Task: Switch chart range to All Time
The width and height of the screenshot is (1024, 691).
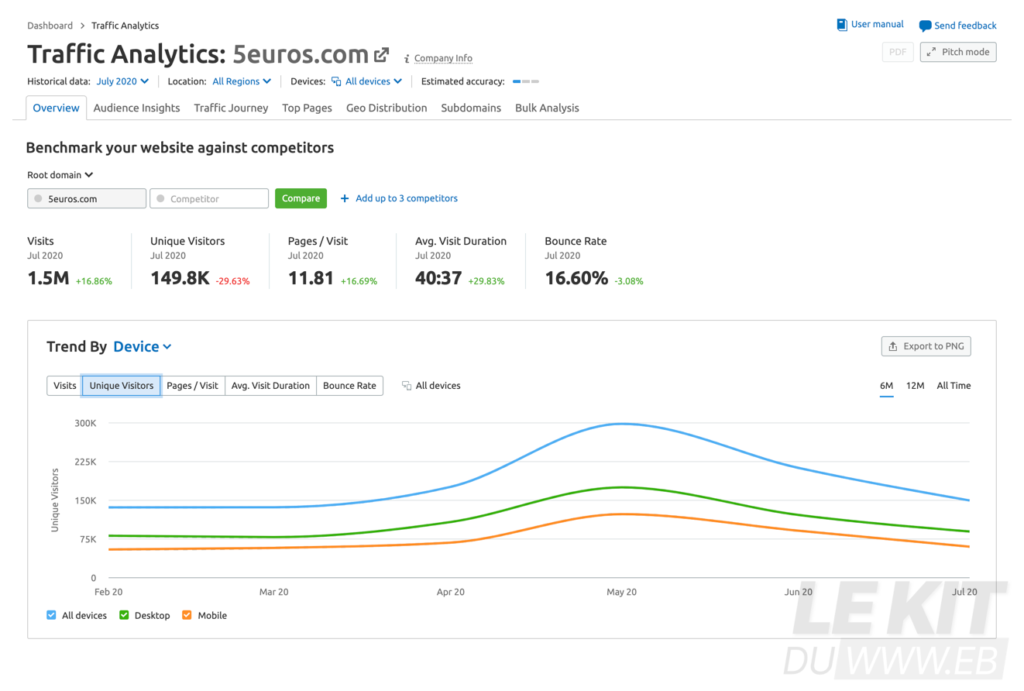Action: 953,386
